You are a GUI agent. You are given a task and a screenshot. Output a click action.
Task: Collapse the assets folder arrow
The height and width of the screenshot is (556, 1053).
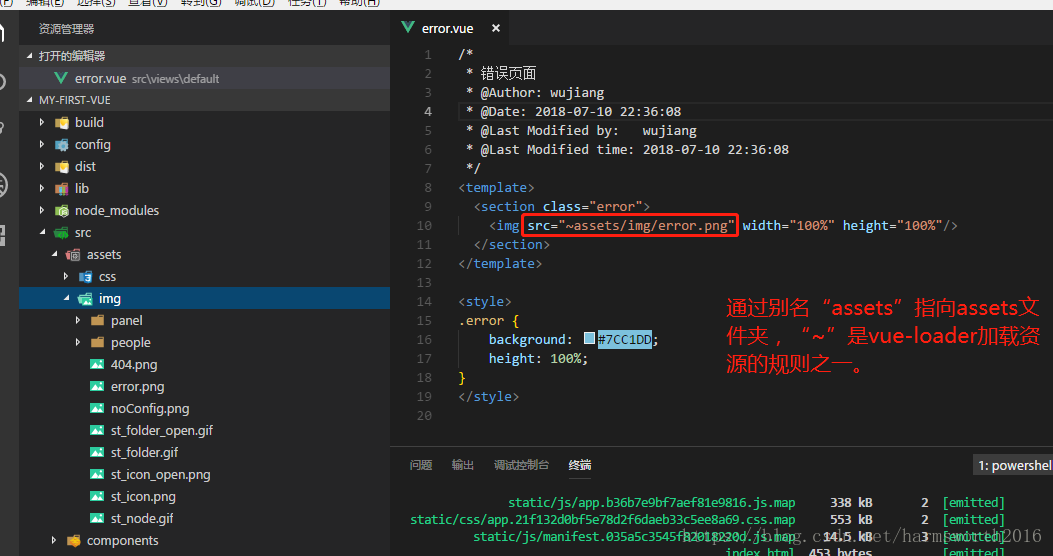click(x=54, y=255)
